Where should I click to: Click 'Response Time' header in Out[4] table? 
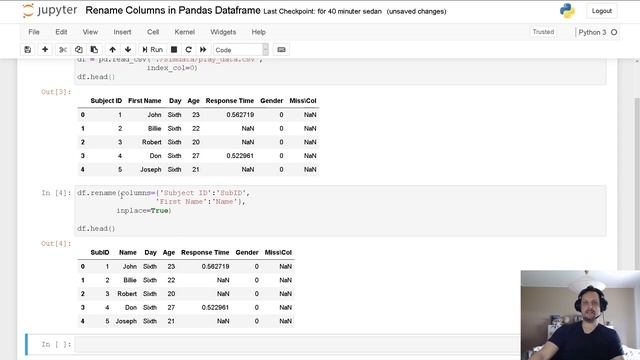[205, 253]
